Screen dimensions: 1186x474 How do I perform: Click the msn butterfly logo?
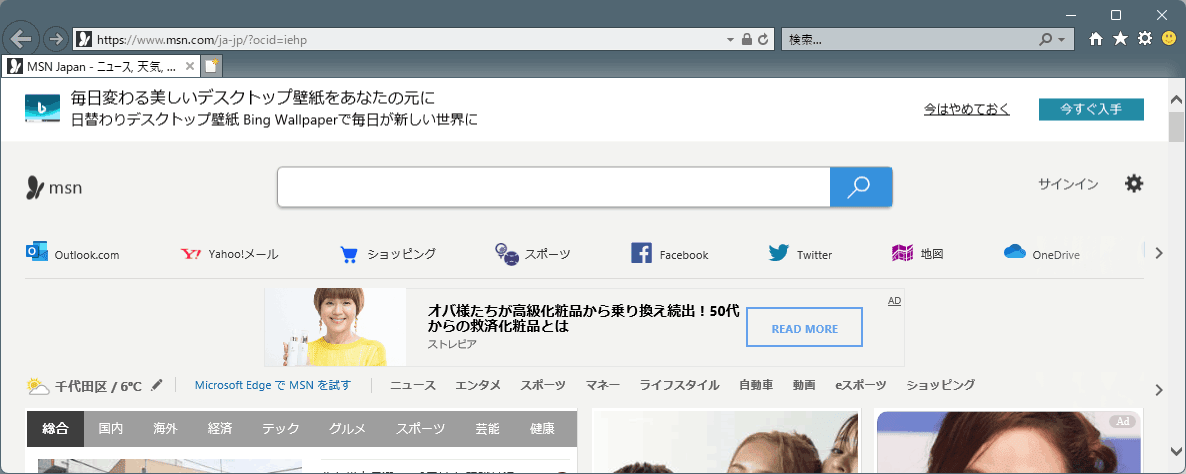click(54, 187)
